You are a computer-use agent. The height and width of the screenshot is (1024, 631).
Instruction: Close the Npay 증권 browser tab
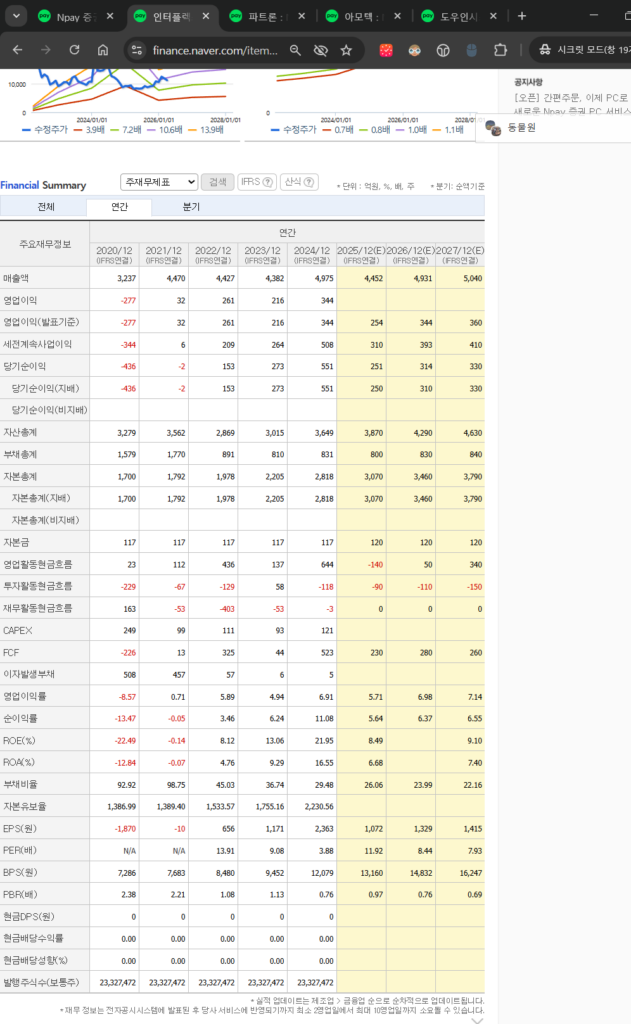108,17
